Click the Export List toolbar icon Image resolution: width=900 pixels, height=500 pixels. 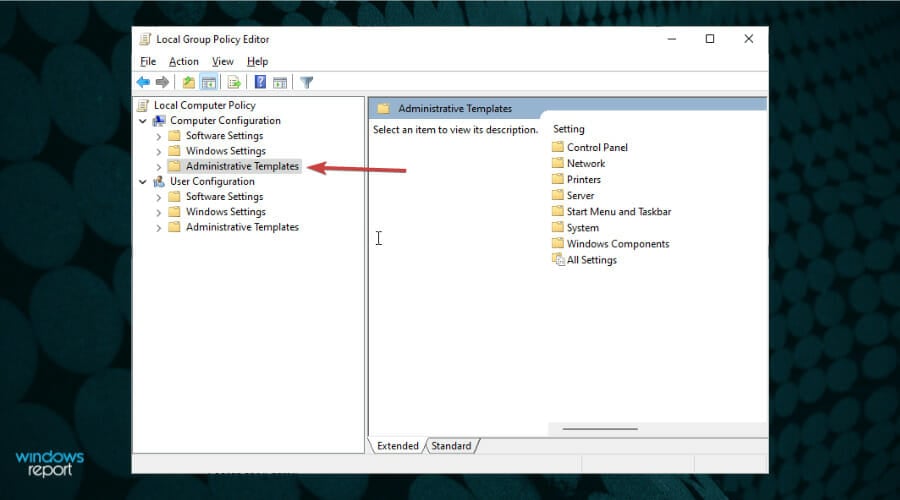point(234,82)
